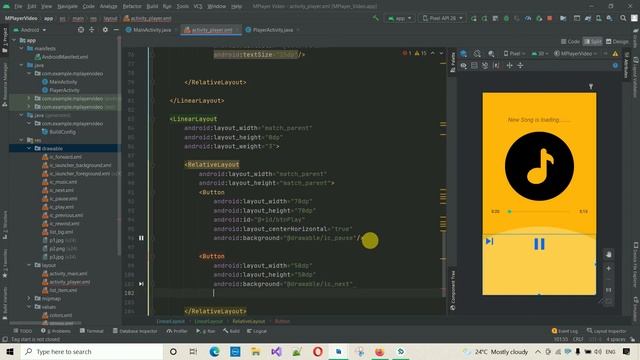The width and height of the screenshot is (640, 360).
Task: Switch editor to Design view mode
Action: click(x=617, y=41)
